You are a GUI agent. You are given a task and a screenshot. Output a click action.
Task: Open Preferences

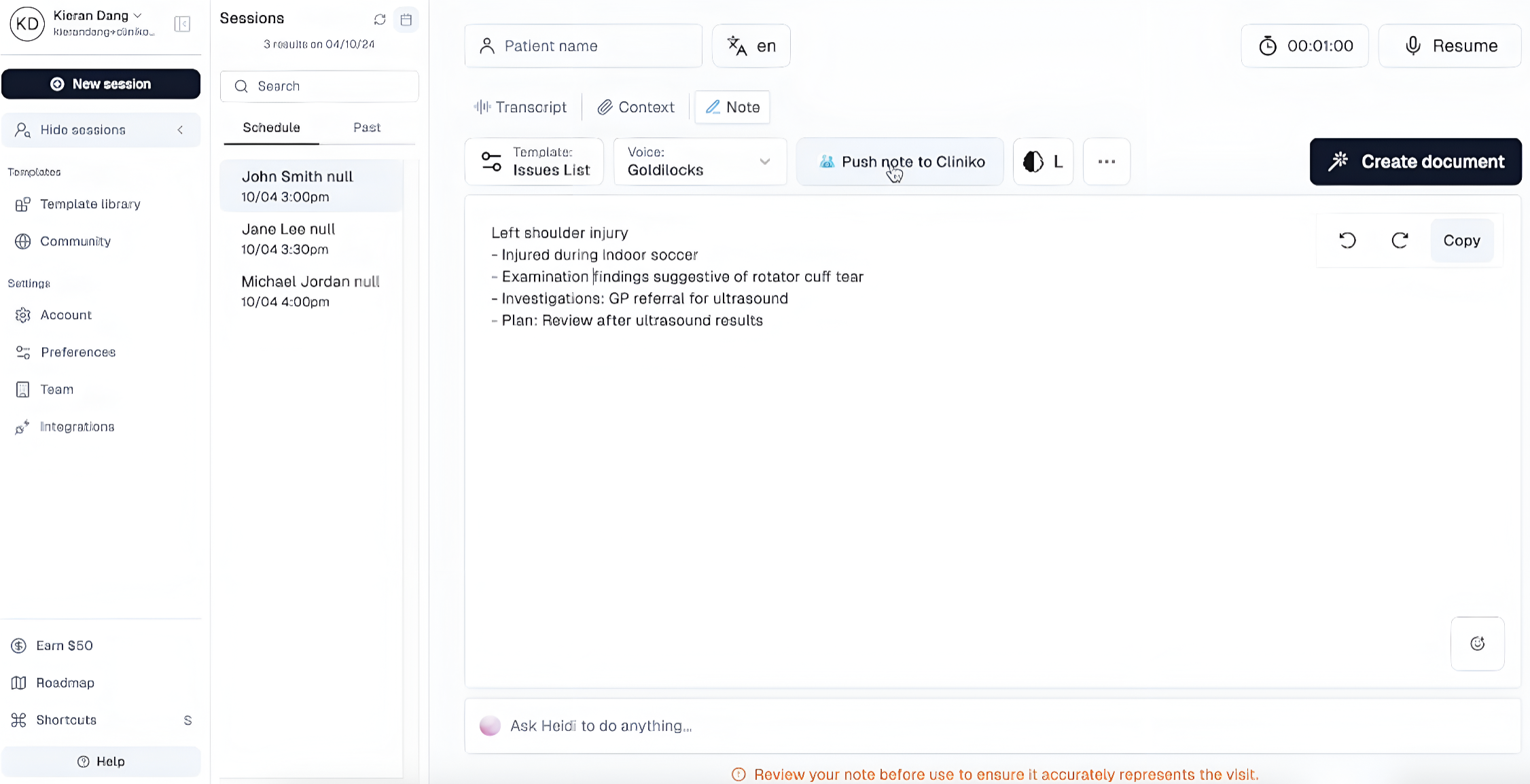pyautogui.click(x=78, y=352)
